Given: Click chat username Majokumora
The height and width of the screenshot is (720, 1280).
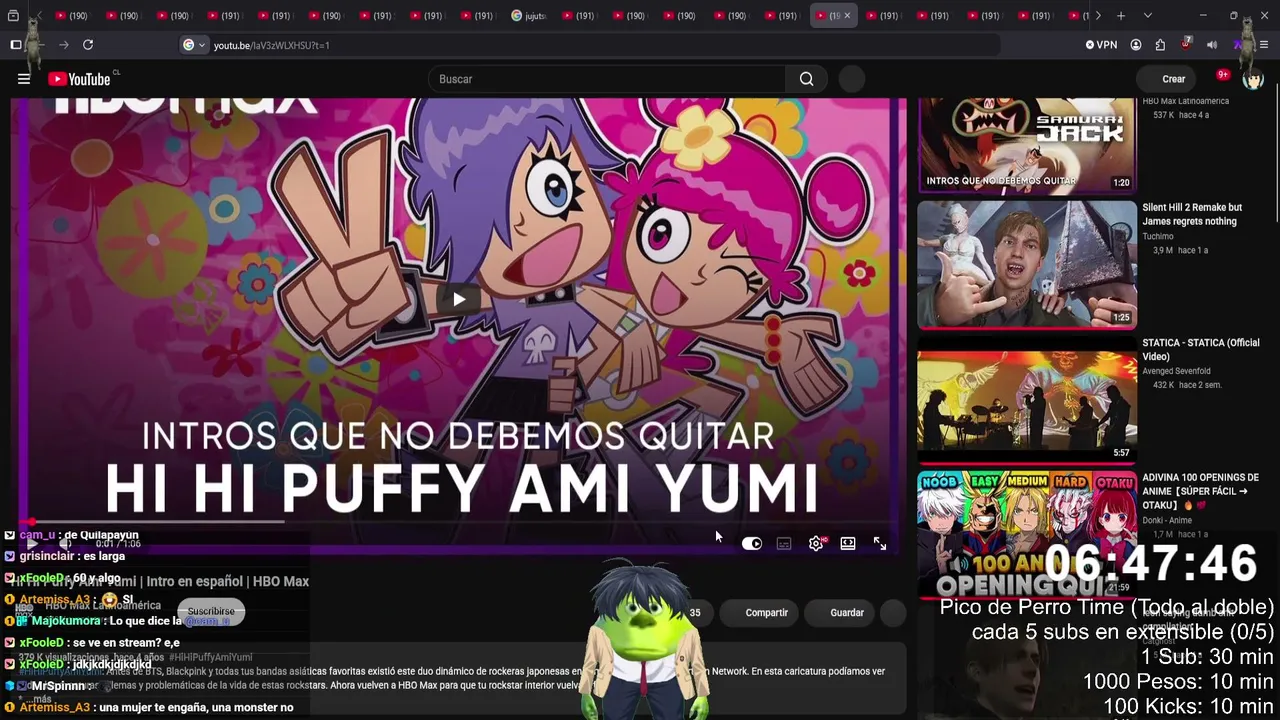Looking at the screenshot, I should (66, 621).
